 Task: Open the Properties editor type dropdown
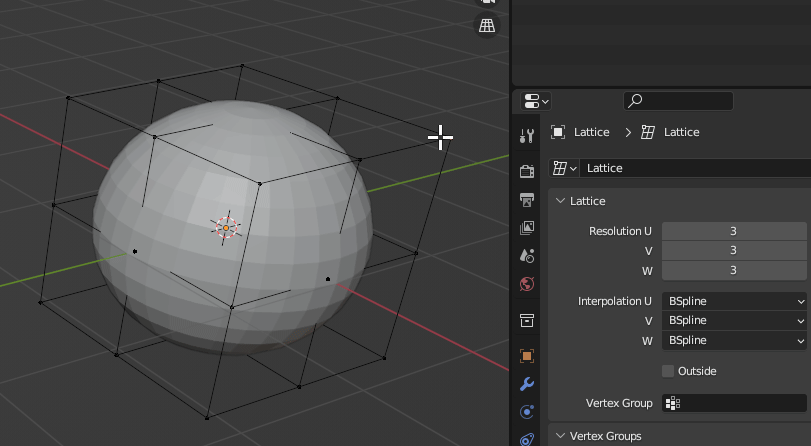pos(535,101)
